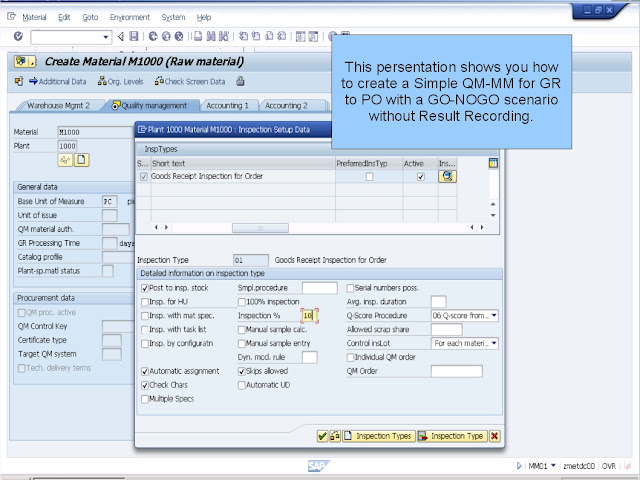Open the Goto menu
Viewport: 640px width, 480px height.
[90, 17]
